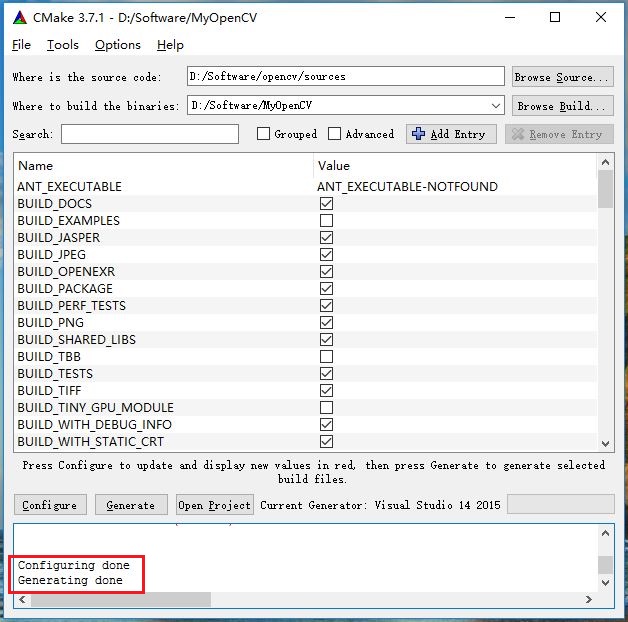628x622 pixels.
Task: Click the 'Generating done' log line
Action: click(x=70, y=580)
